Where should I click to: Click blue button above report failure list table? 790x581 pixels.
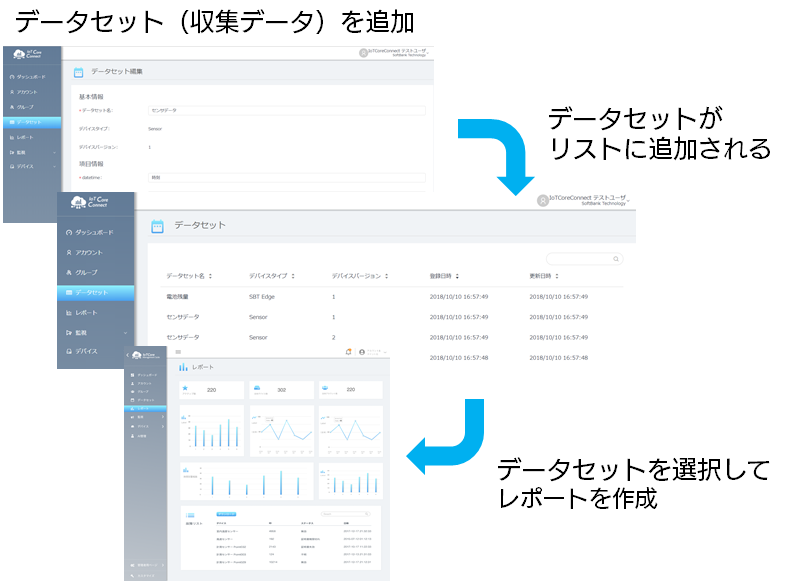click(226, 514)
